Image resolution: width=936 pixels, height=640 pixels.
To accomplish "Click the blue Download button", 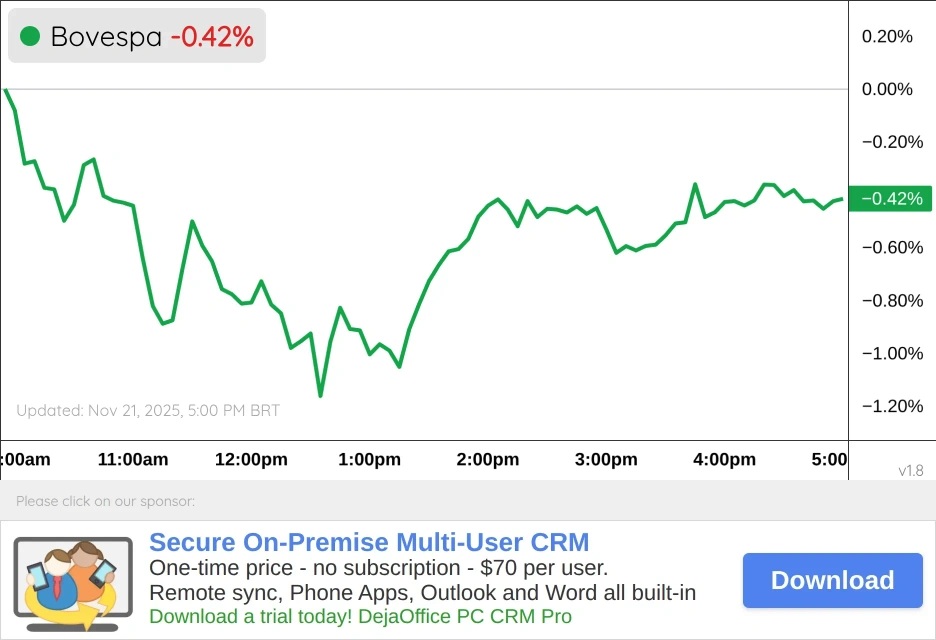I will pos(832,580).
